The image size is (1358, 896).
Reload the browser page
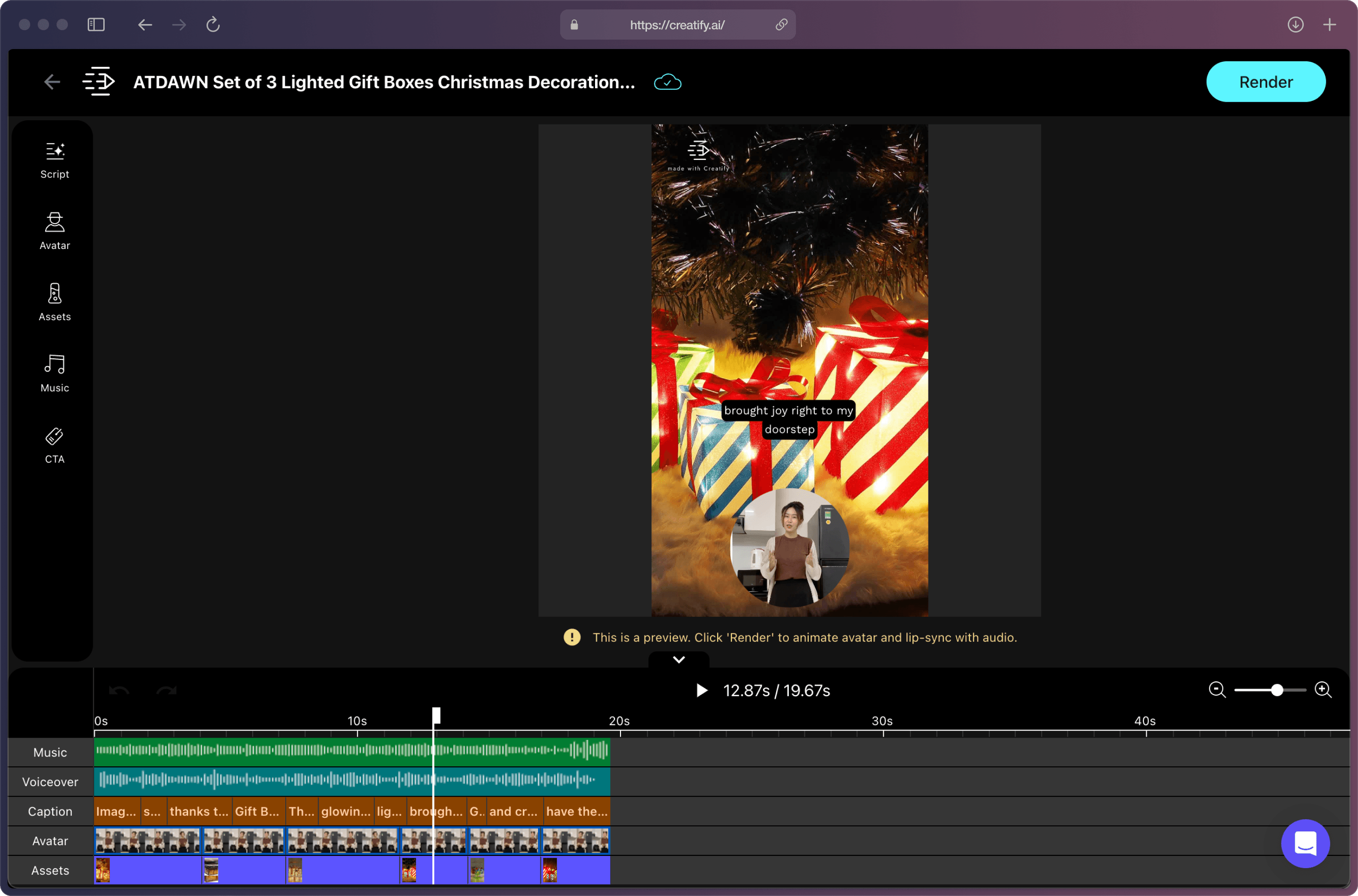(x=213, y=25)
